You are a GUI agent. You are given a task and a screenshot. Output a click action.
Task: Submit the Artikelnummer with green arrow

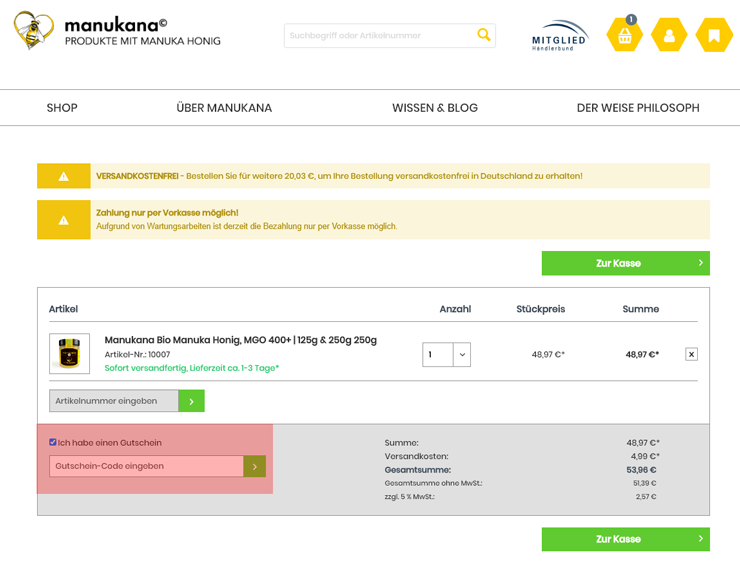click(x=192, y=401)
